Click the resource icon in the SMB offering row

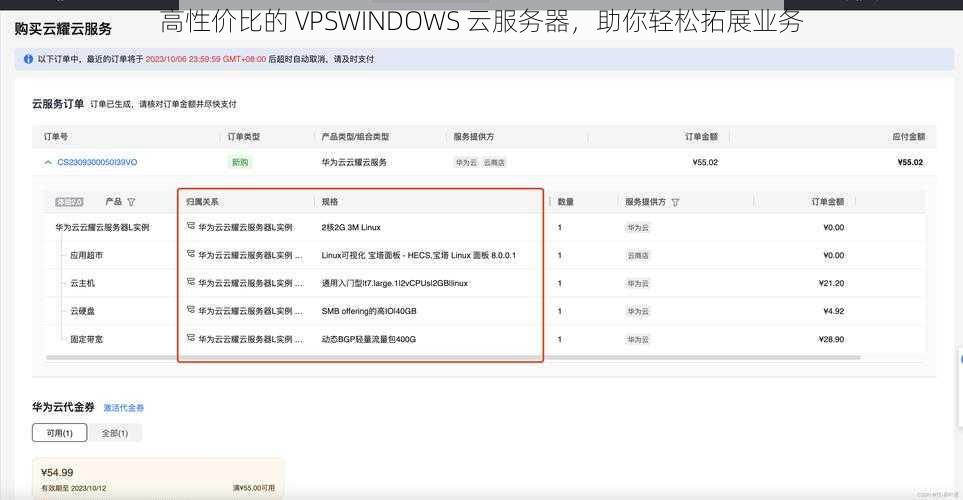coord(190,310)
